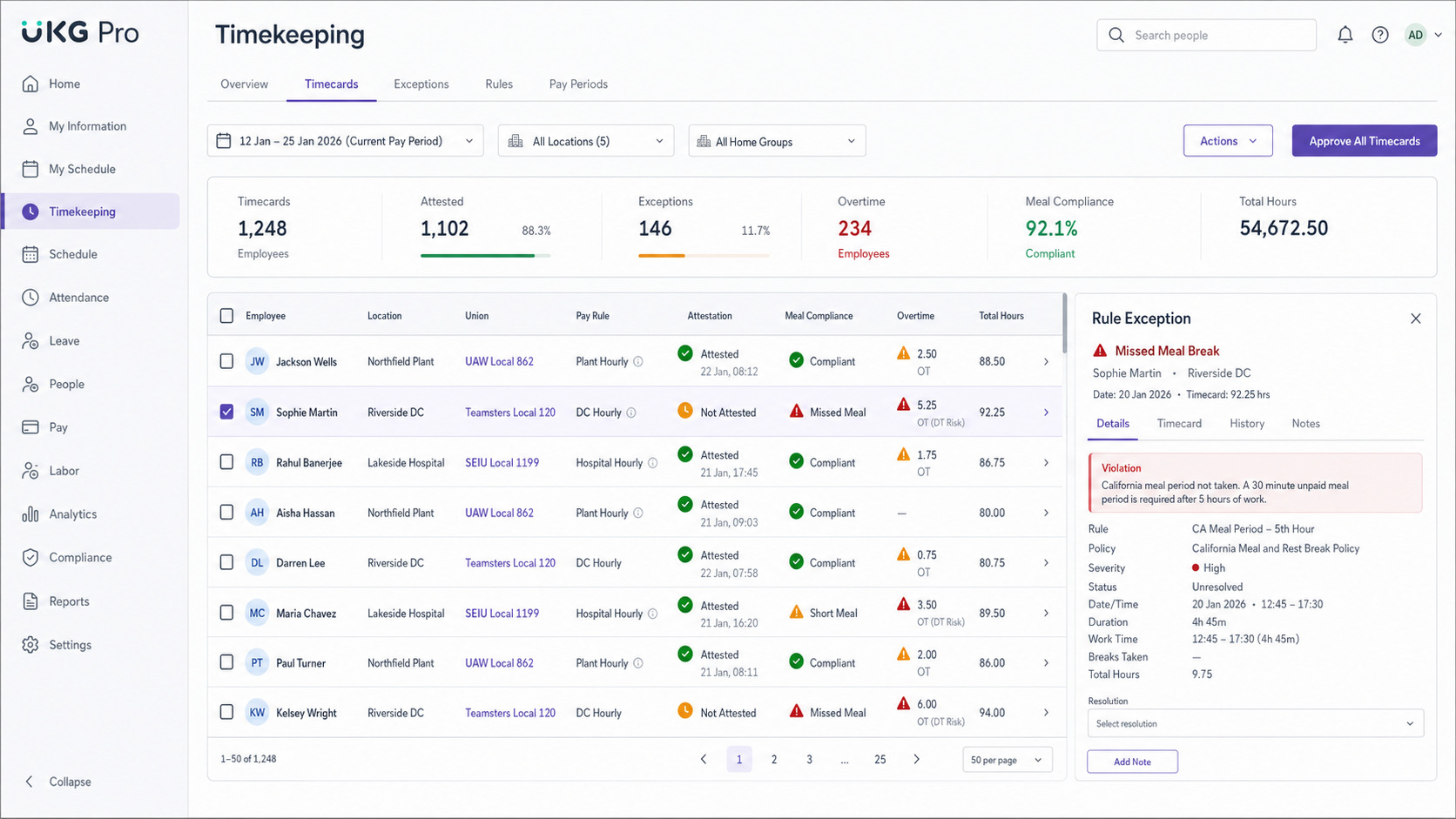
Task: Open the Select resolution dropdown
Action: 1256,723
